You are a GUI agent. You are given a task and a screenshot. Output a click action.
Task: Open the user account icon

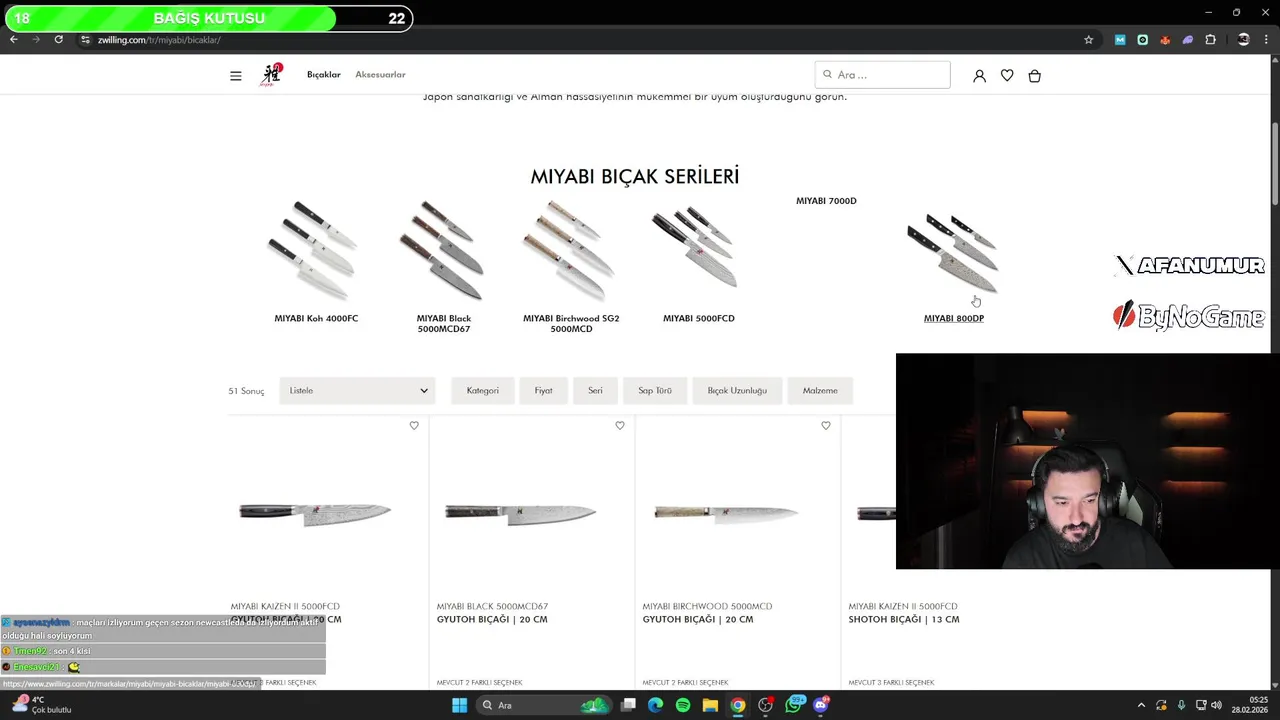click(979, 76)
